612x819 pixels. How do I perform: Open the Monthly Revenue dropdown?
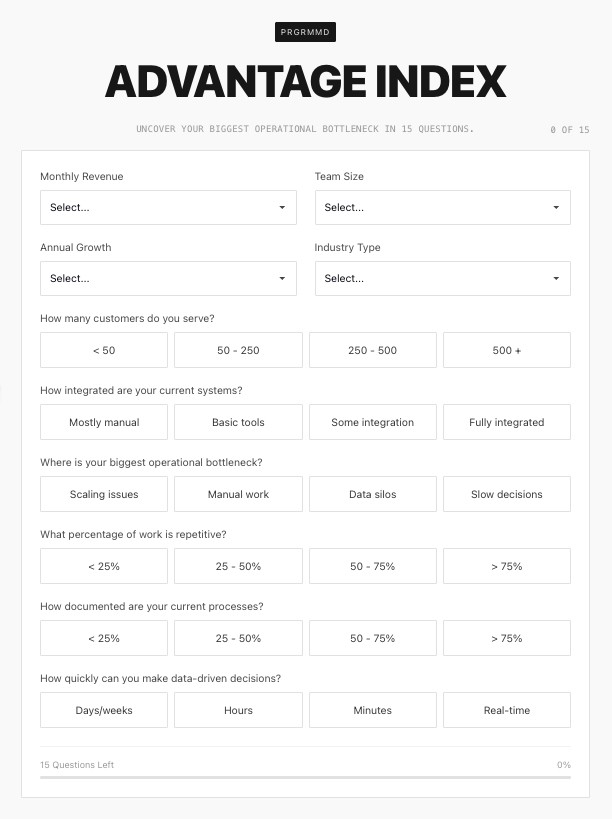pyautogui.click(x=168, y=208)
